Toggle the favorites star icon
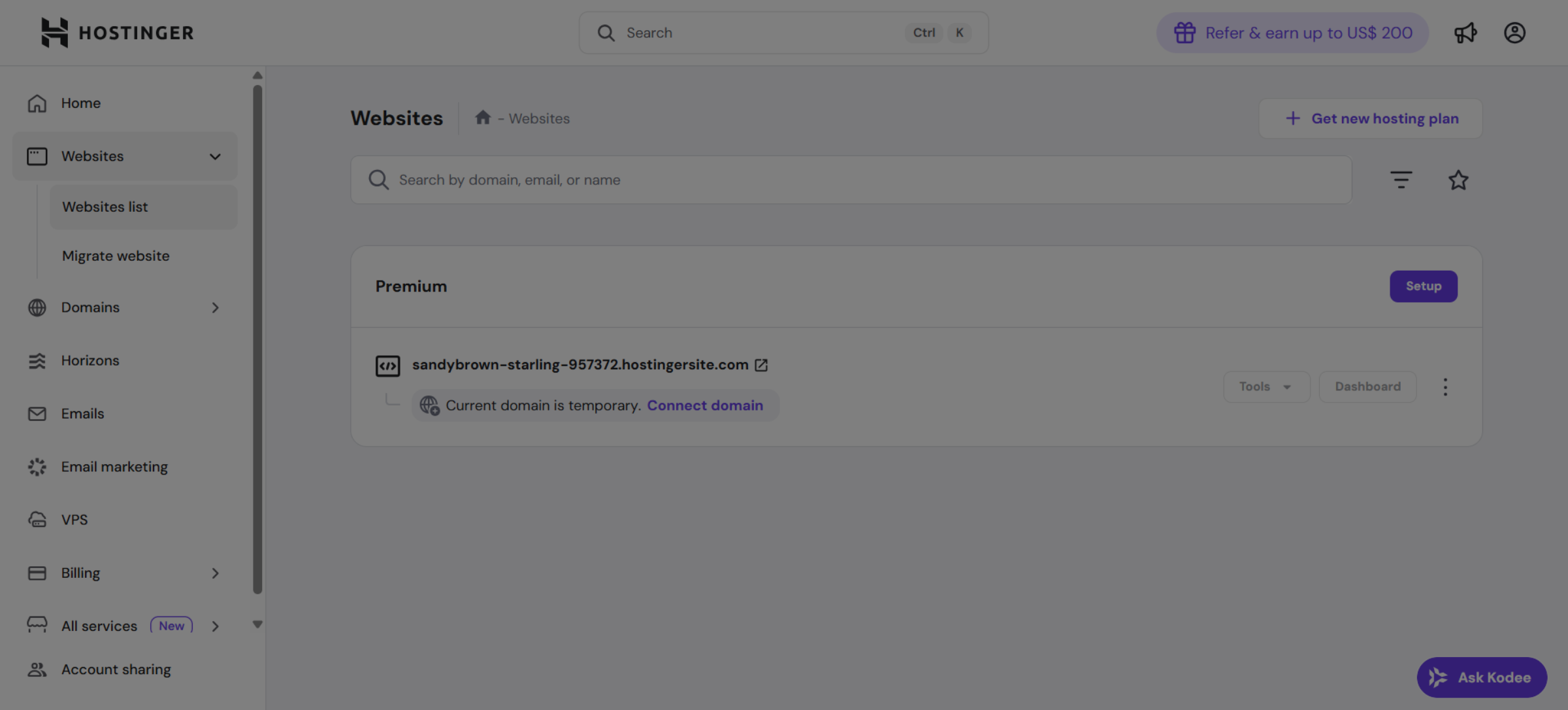This screenshot has width=1568, height=710. (x=1458, y=180)
